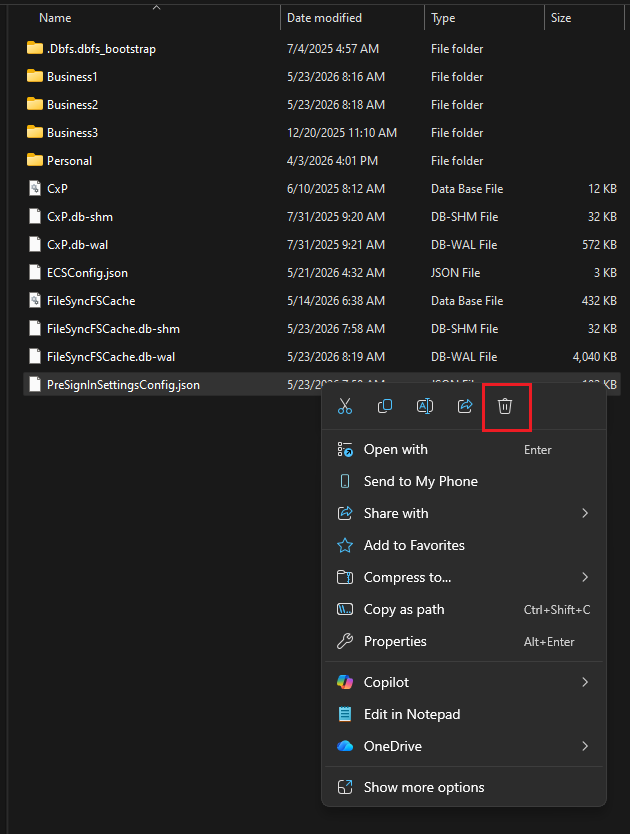Choose Open with from the context menu
The height and width of the screenshot is (834, 630).
(x=463, y=449)
